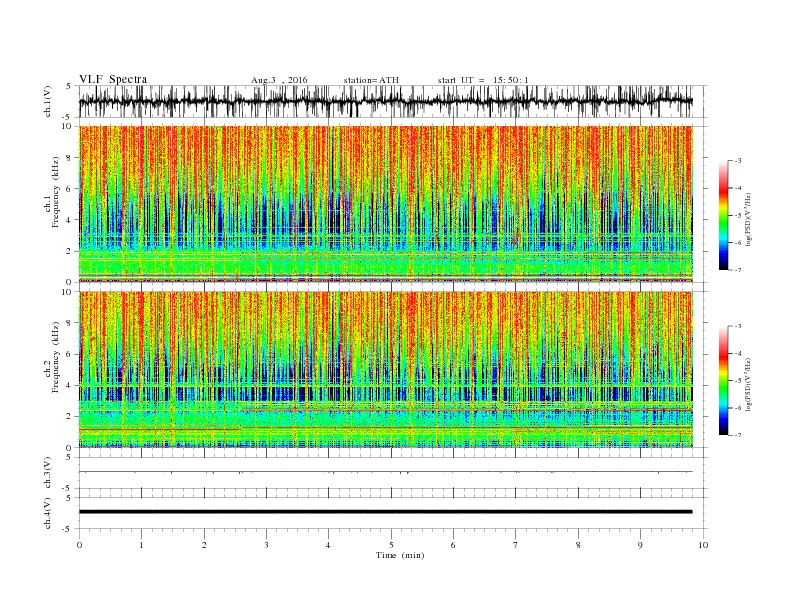Click the "-5" tick on ch.2 color bar
Image resolution: width=792 pixels, height=612 pixels.
[738, 380]
